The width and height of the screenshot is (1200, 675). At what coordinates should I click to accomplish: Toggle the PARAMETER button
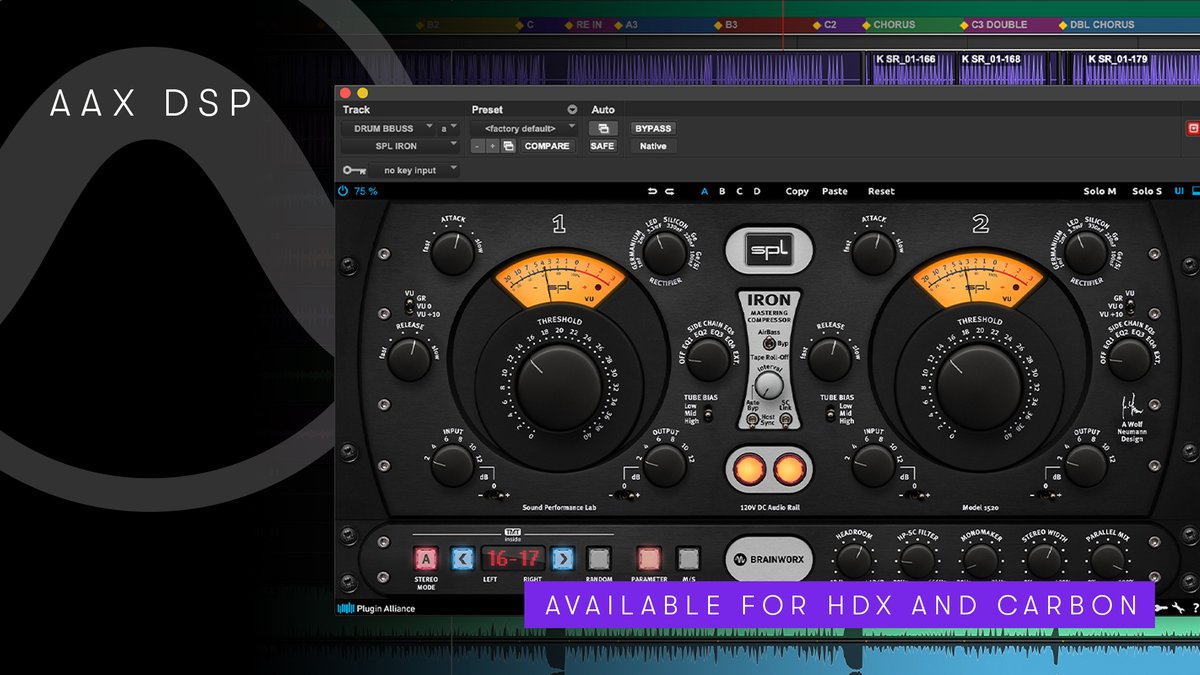(650, 558)
